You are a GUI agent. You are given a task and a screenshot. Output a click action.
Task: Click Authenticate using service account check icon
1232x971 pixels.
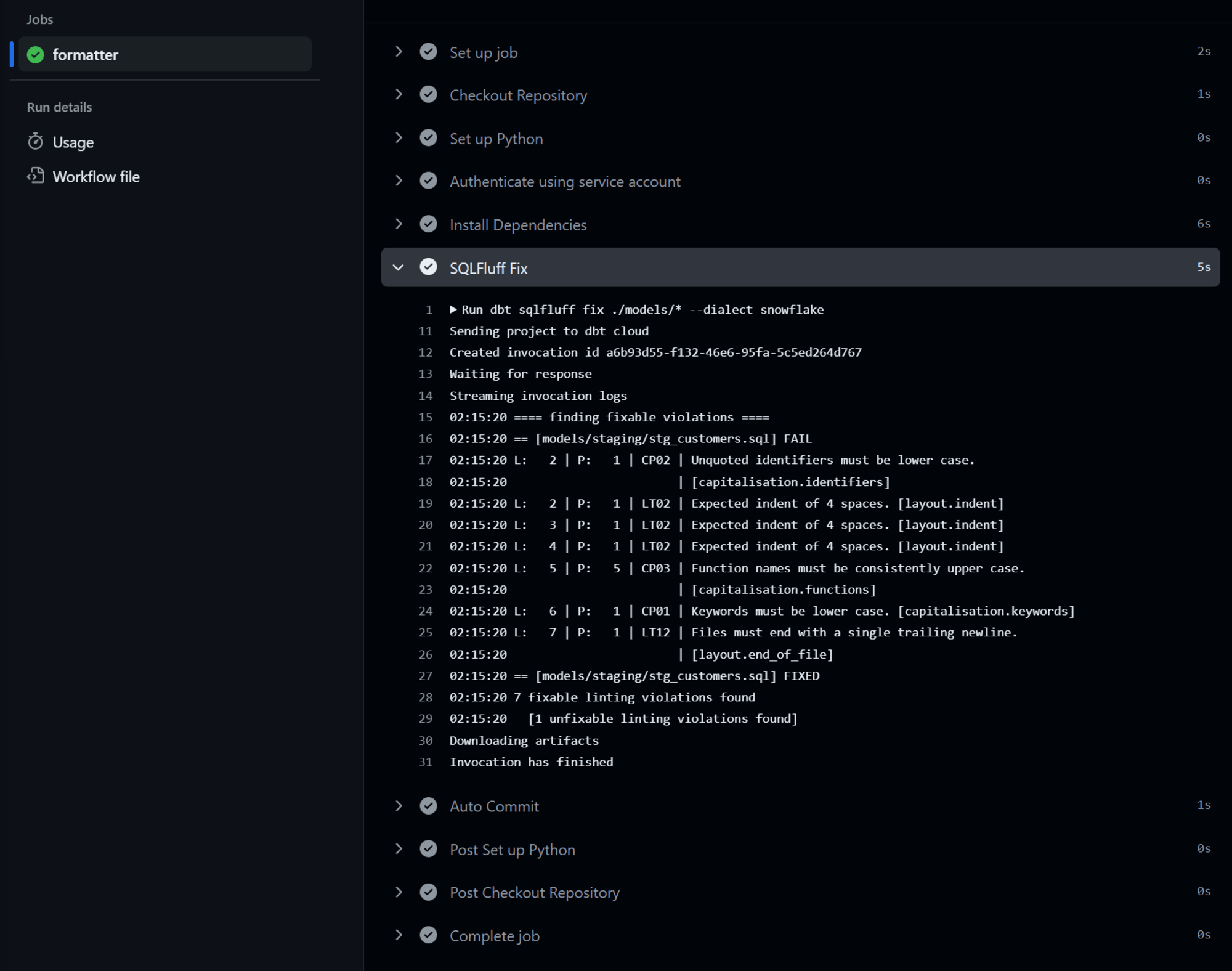coord(429,181)
